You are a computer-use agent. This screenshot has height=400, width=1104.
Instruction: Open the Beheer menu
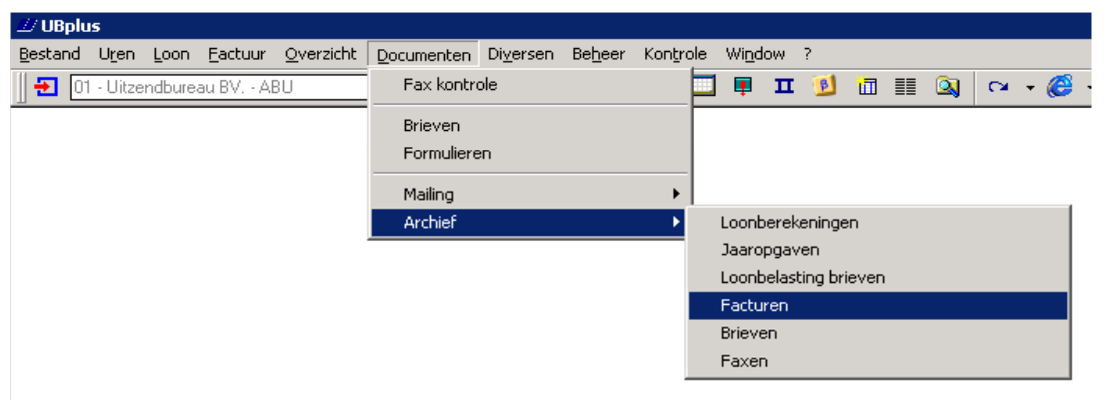click(x=598, y=54)
